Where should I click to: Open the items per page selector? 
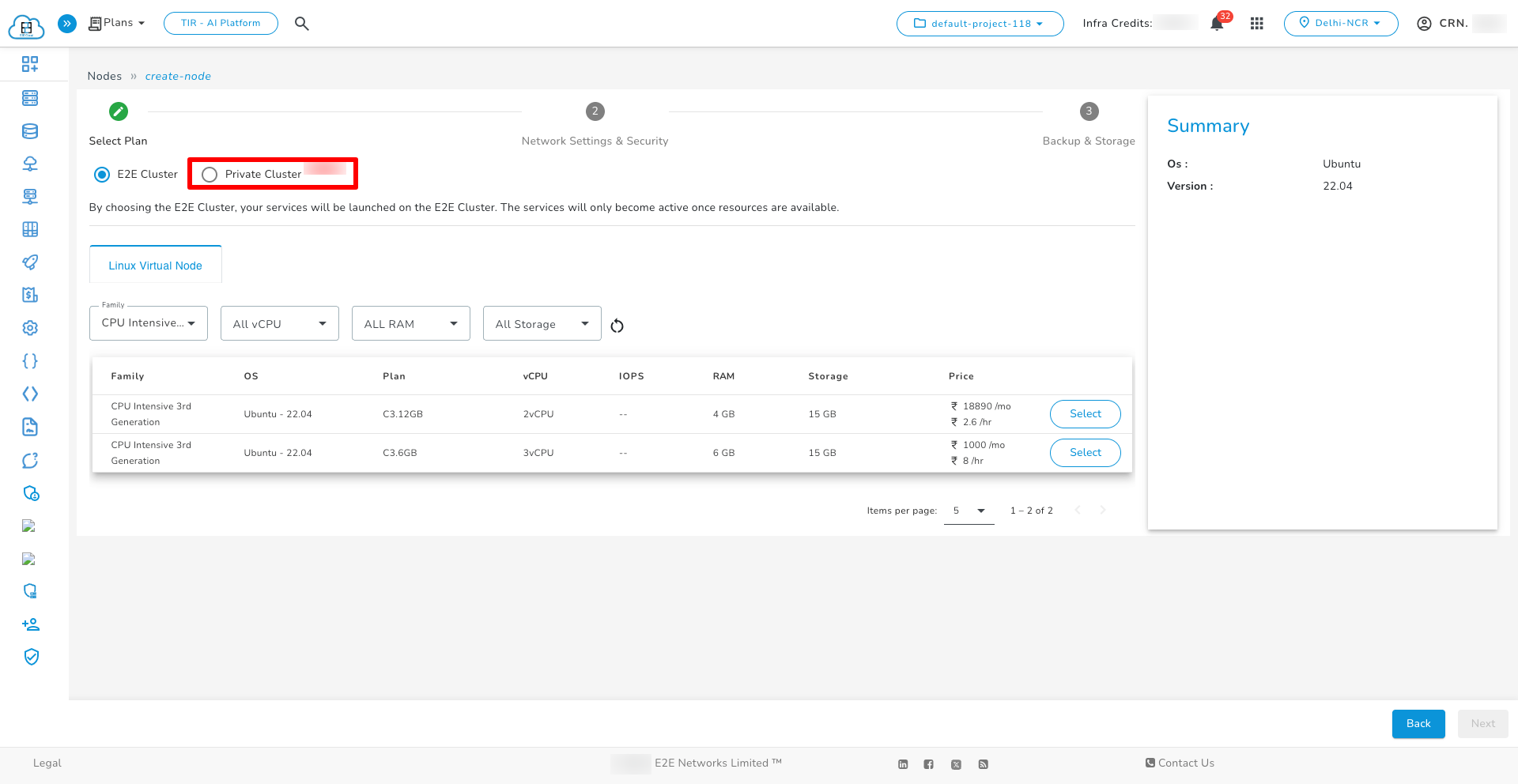click(969, 511)
